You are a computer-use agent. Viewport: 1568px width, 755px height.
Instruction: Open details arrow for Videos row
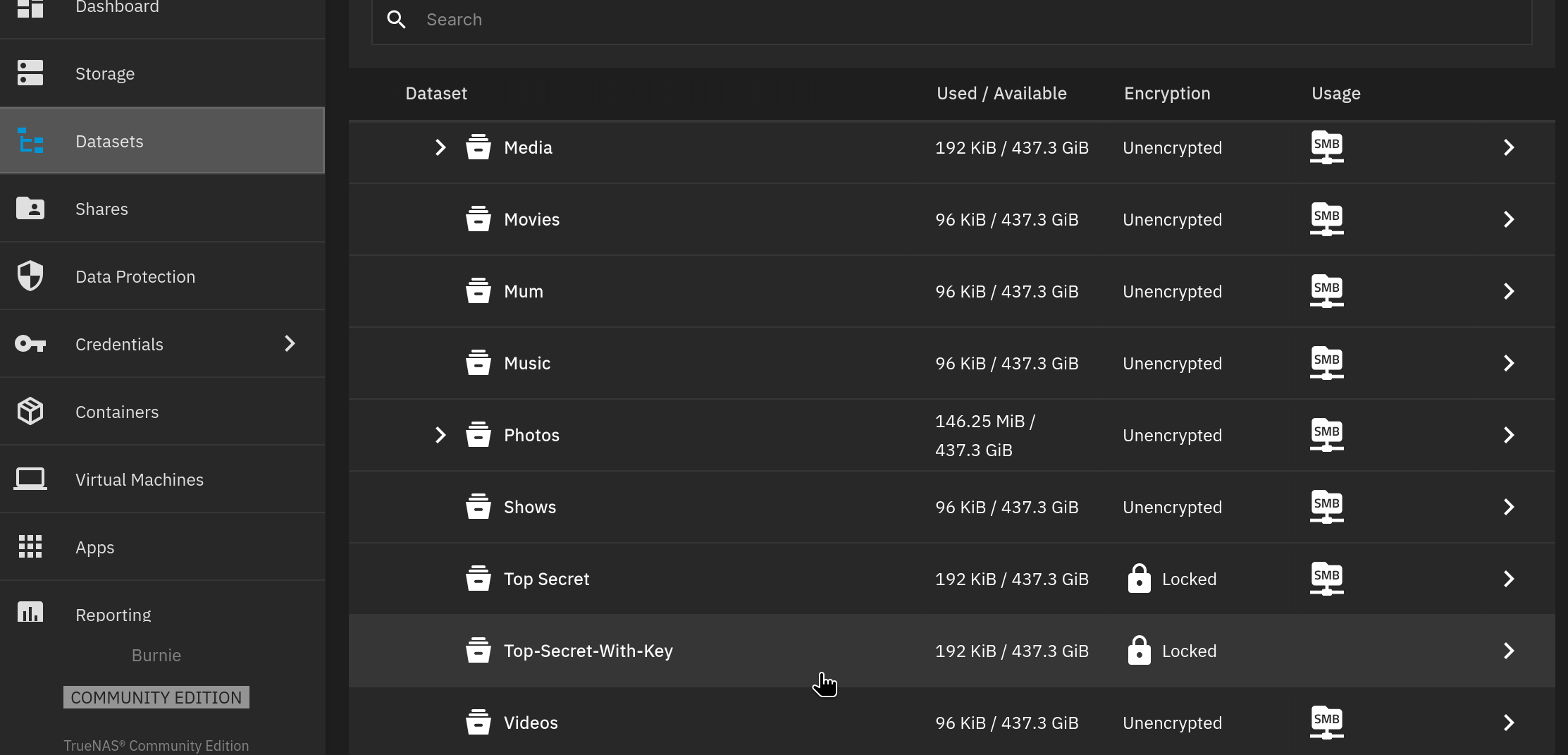point(1509,723)
